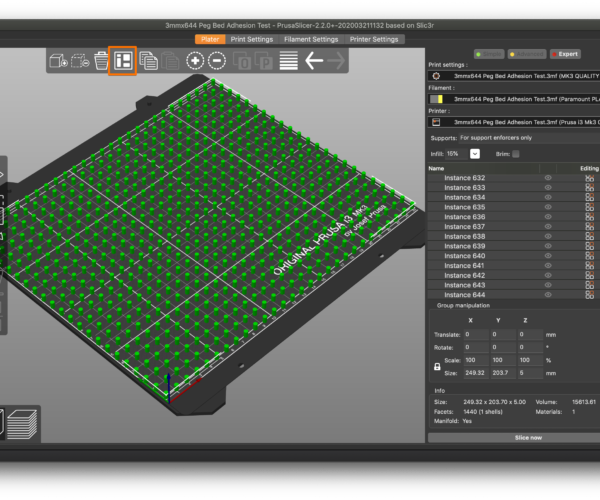
Task: Open the variable layer height tool
Action: click(289, 61)
